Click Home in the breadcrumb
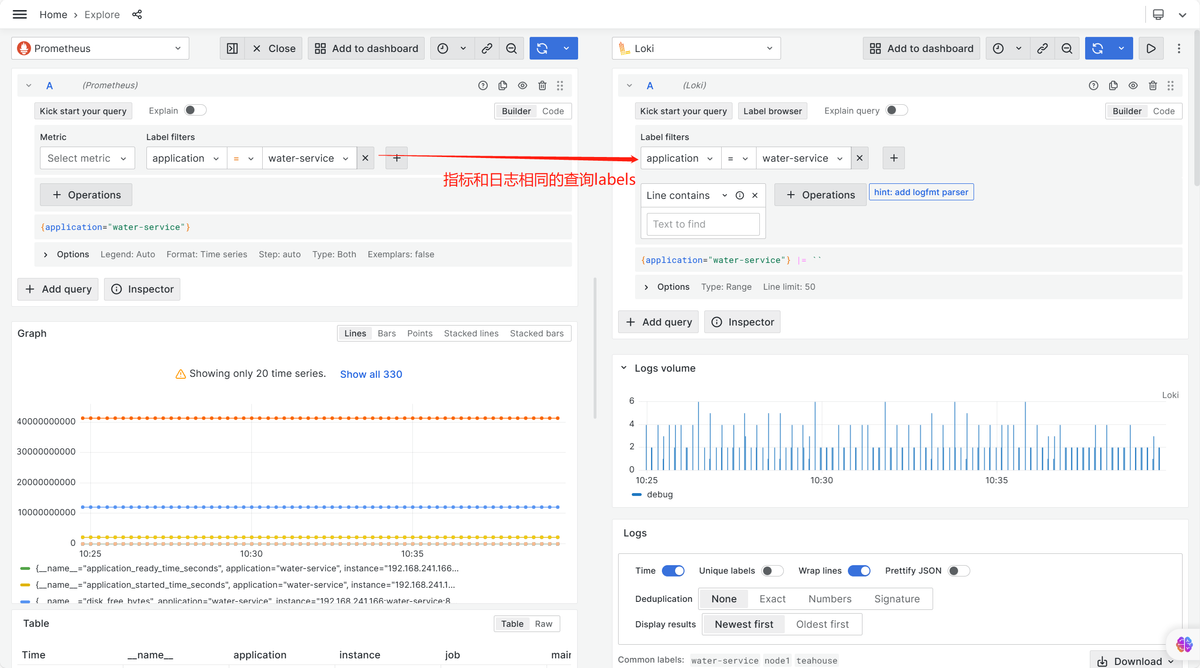The width and height of the screenshot is (1200, 668). [53, 15]
